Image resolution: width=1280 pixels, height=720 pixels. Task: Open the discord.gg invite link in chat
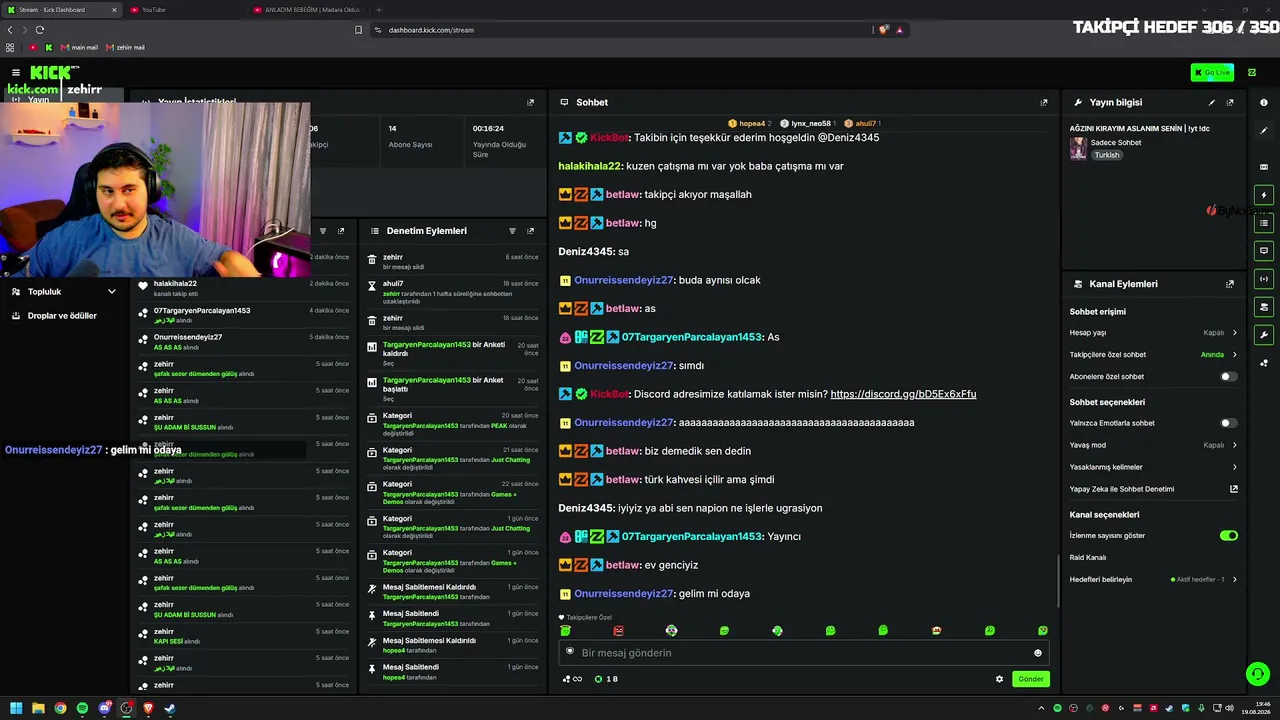point(903,394)
